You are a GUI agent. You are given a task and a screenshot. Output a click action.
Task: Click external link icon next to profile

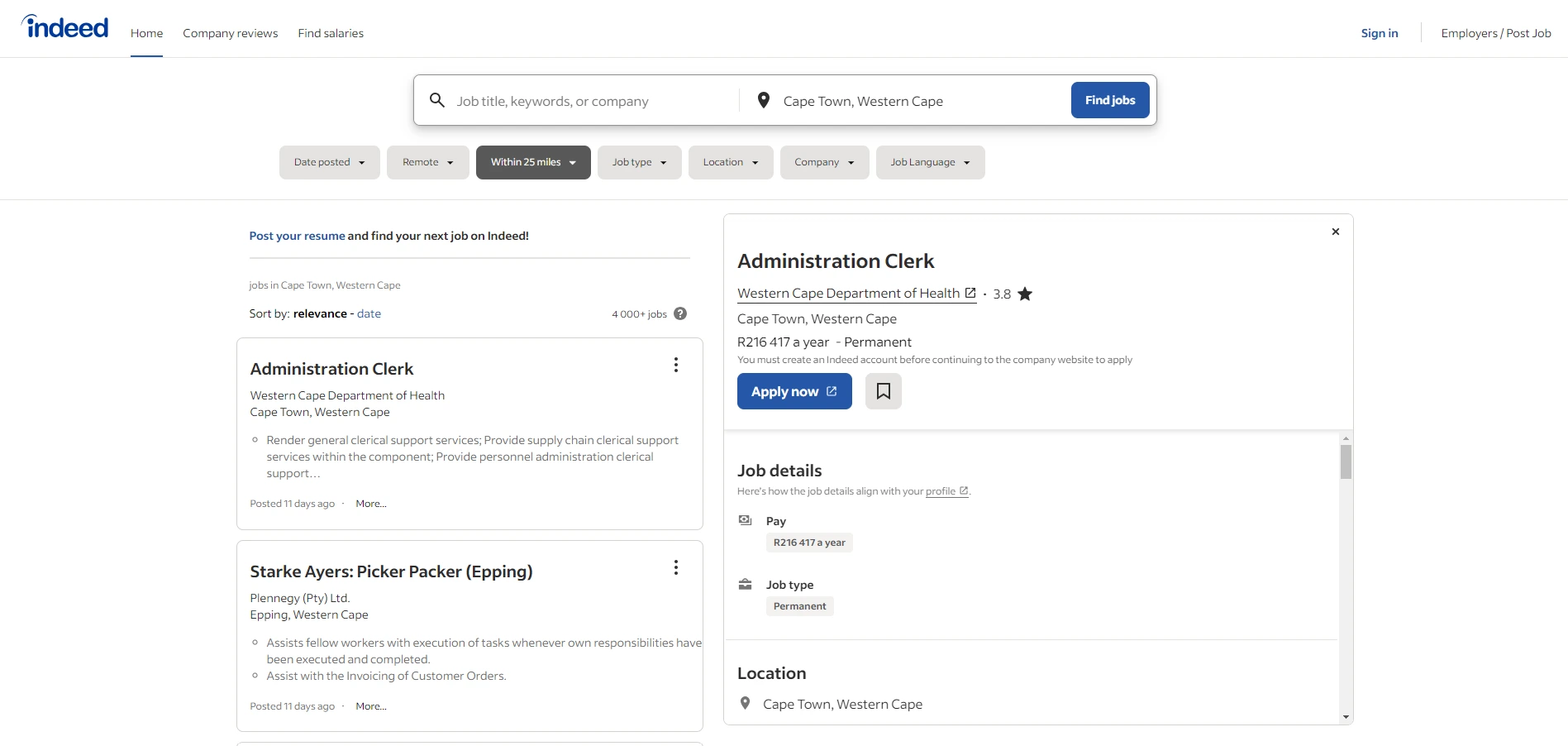(x=964, y=490)
